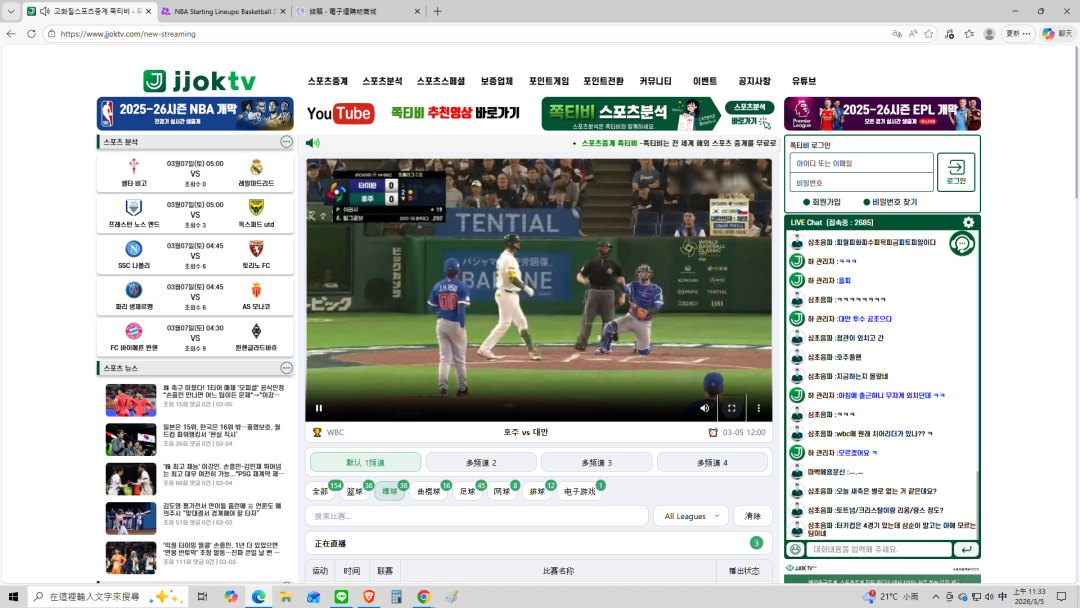Open the 커뮤니티 menu item
This screenshot has height=608, width=1080.
click(x=655, y=81)
